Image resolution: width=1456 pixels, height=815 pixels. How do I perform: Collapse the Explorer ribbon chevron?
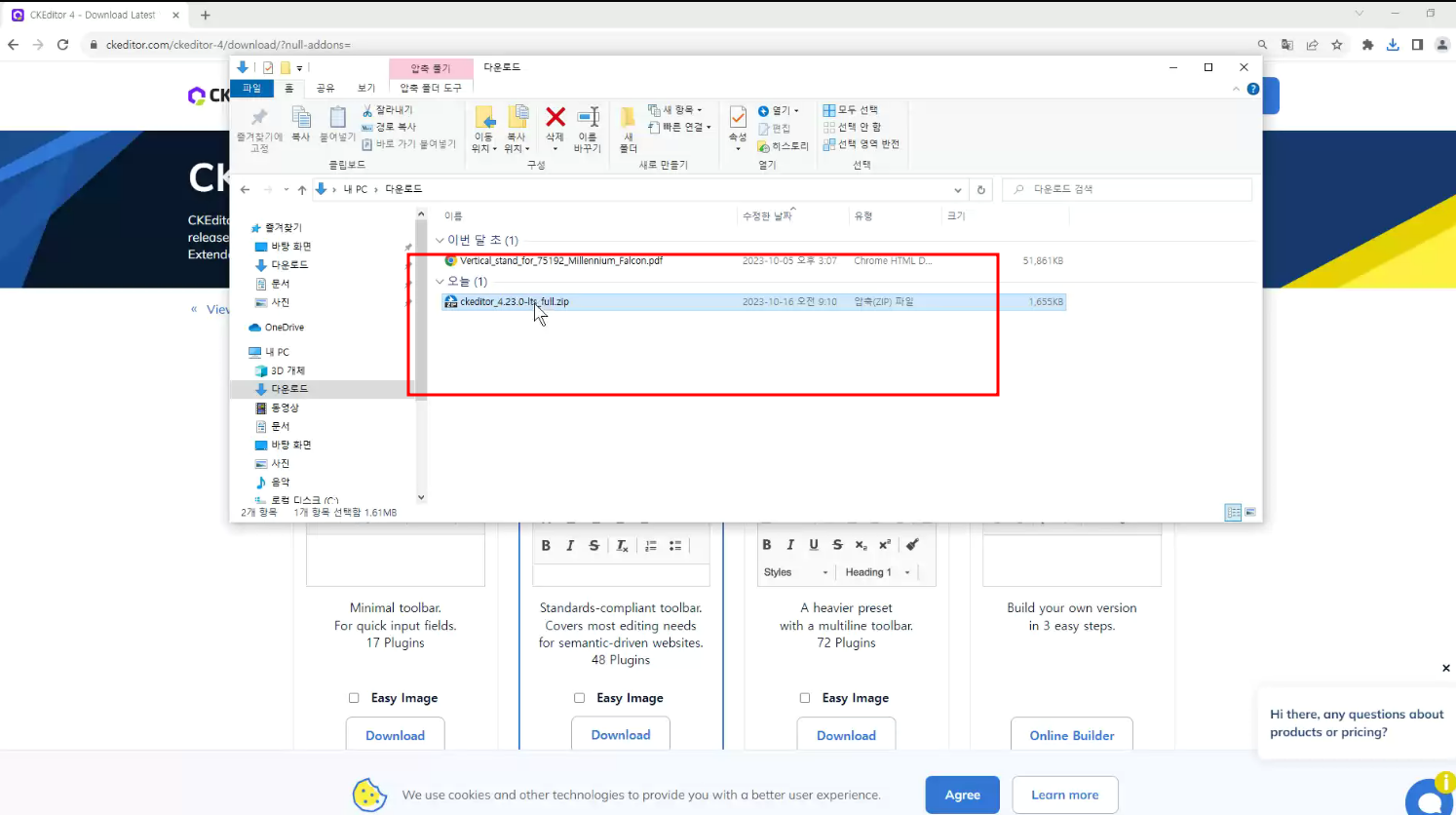click(x=1237, y=89)
